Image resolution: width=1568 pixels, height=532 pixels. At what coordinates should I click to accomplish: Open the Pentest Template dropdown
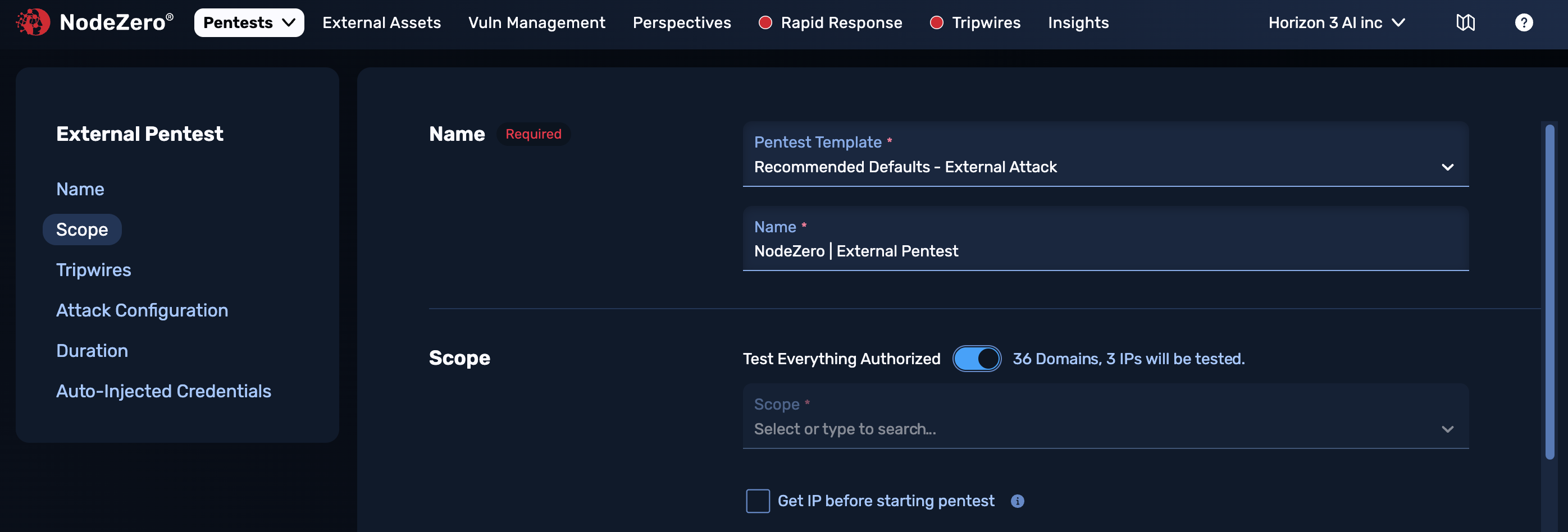1105,154
